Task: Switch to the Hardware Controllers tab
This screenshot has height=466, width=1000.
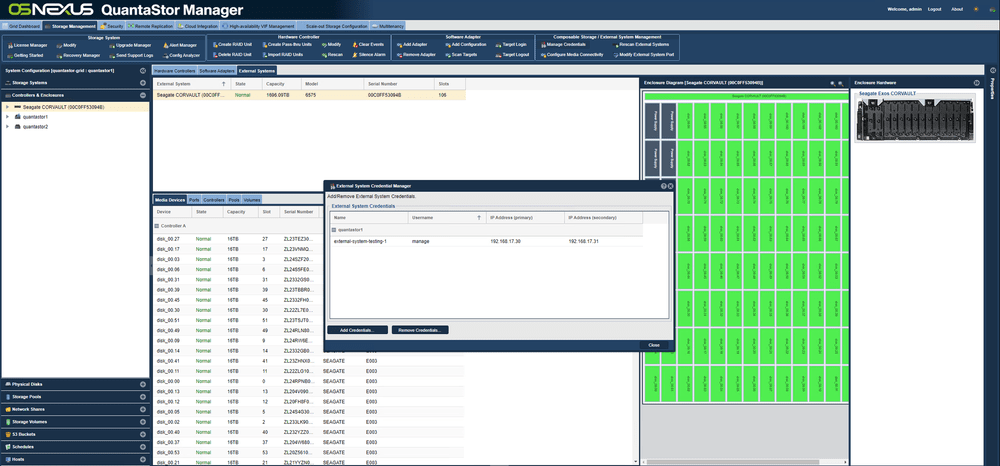Action: tap(175, 71)
